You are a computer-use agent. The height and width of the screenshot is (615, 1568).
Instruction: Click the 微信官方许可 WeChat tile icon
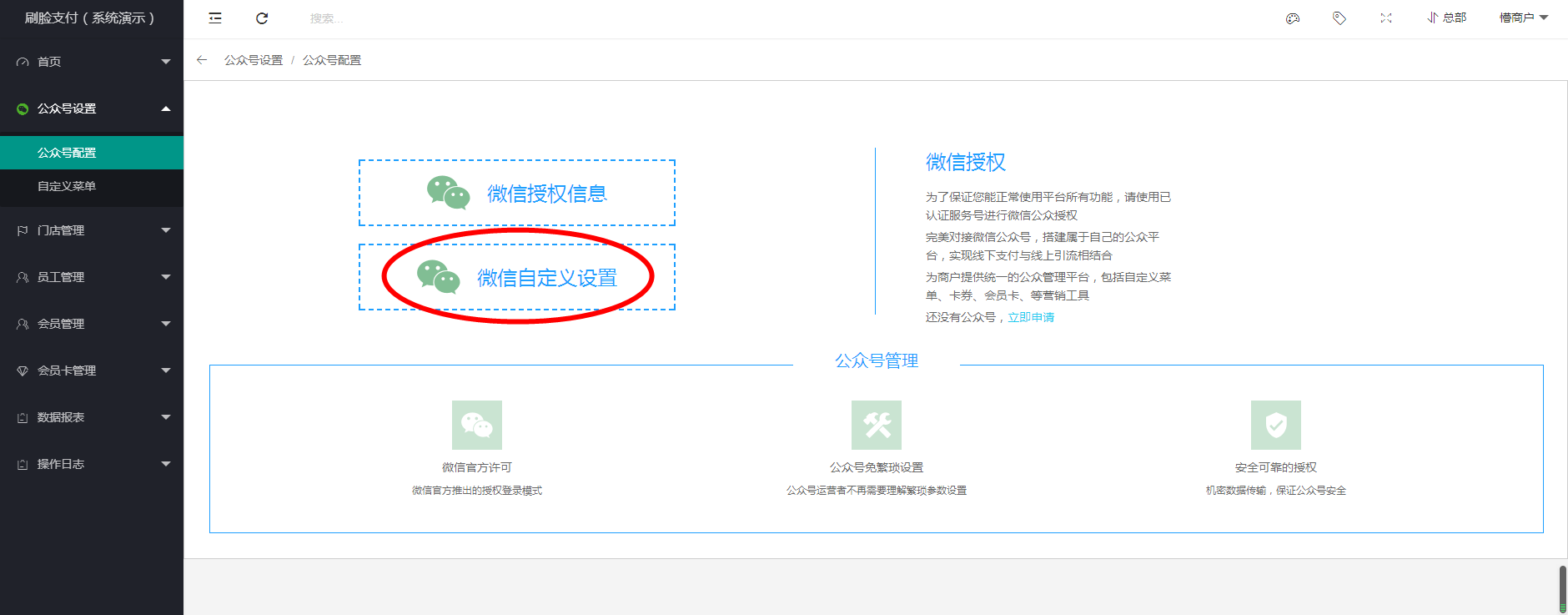click(477, 425)
